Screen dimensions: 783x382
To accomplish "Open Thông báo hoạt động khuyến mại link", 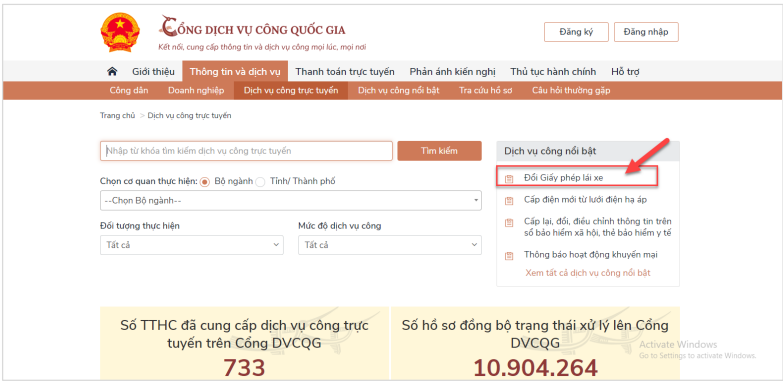I will pos(591,255).
